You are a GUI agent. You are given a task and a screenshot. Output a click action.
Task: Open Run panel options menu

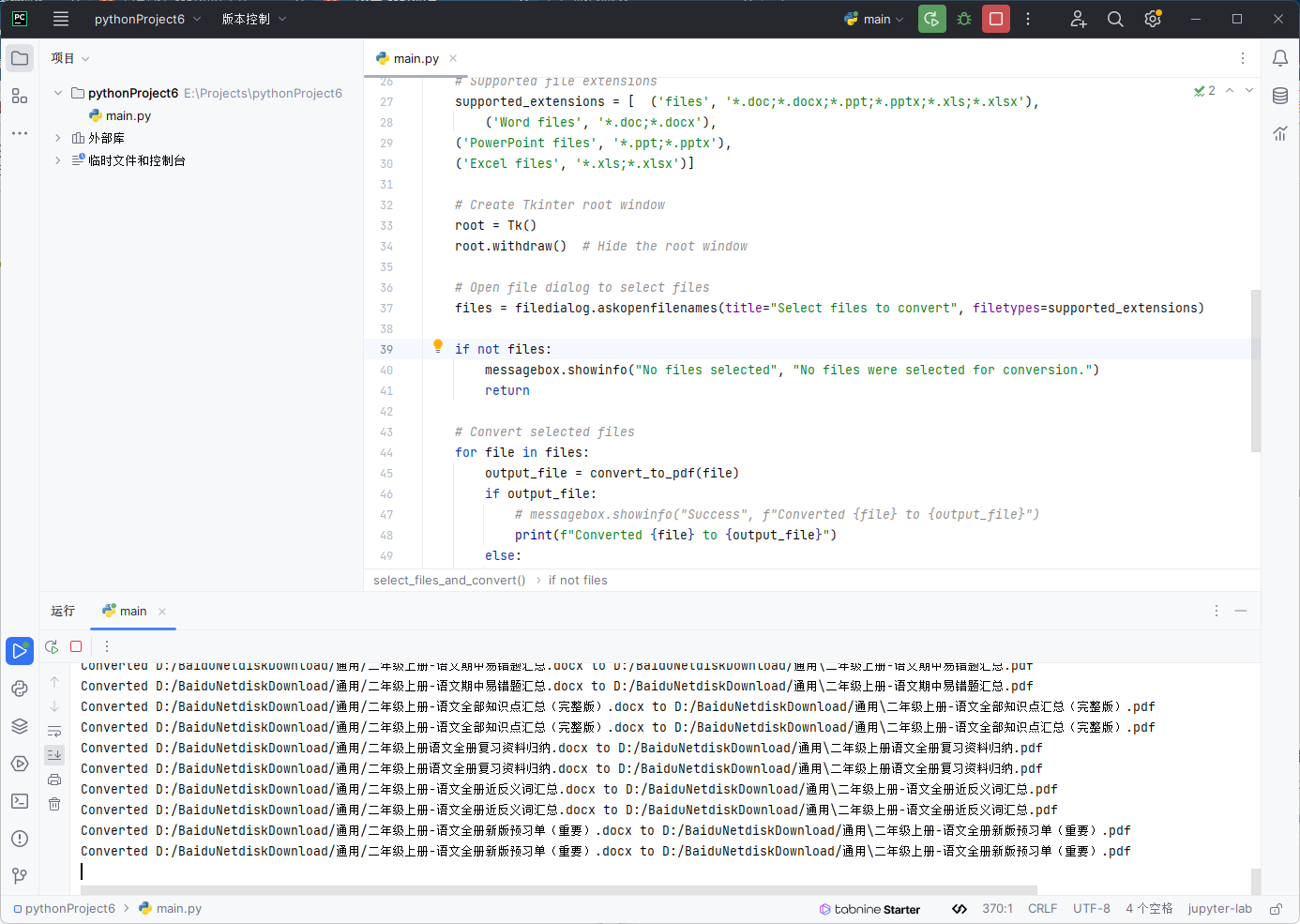pyautogui.click(x=1217, y=611)
